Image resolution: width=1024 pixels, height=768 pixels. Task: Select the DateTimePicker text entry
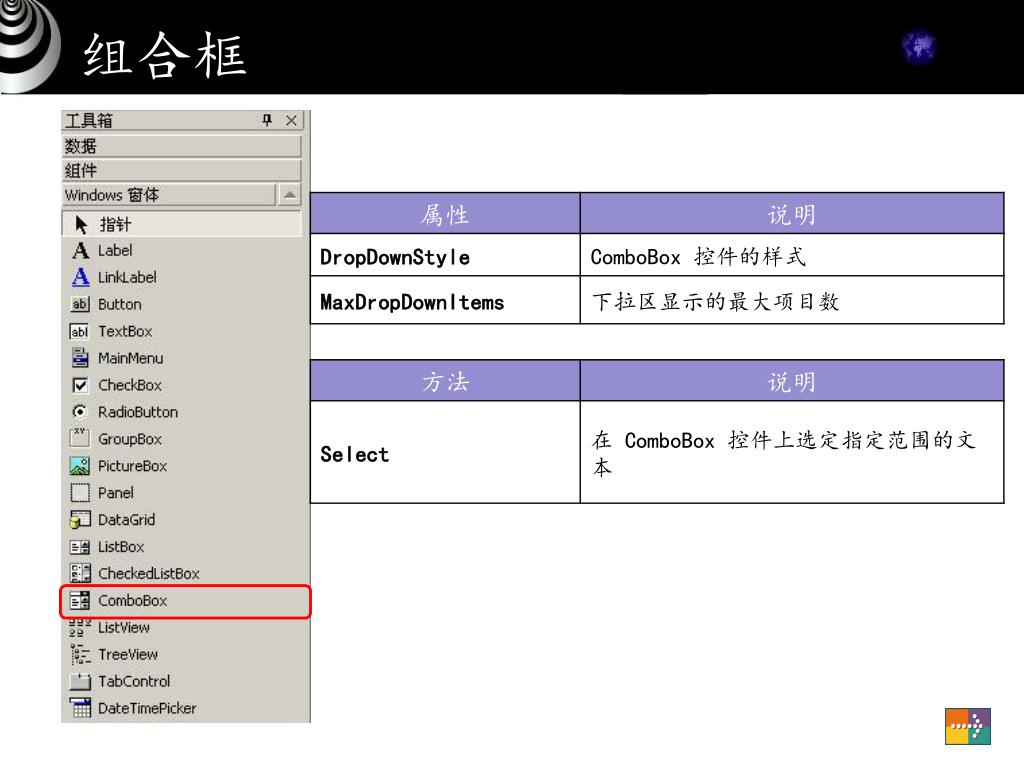click(x=147, y=709)
